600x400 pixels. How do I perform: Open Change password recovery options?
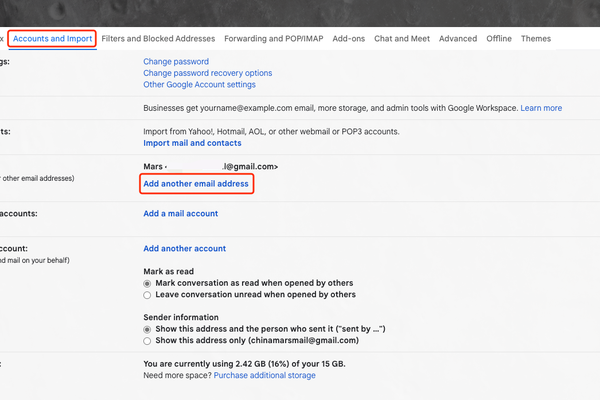pyautogui.click(x=207, y=73)
